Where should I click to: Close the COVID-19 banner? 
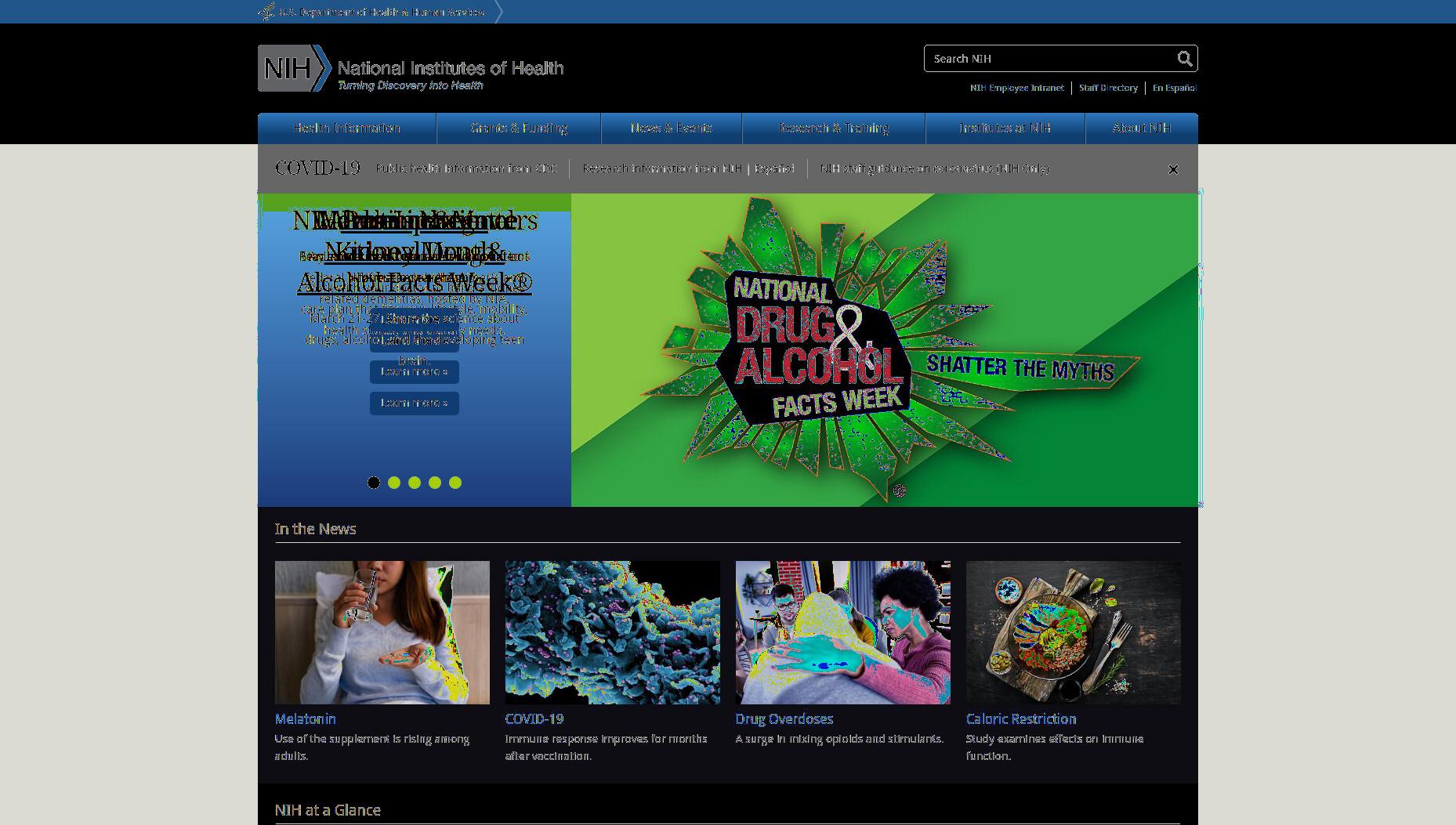pos(1173,169)
